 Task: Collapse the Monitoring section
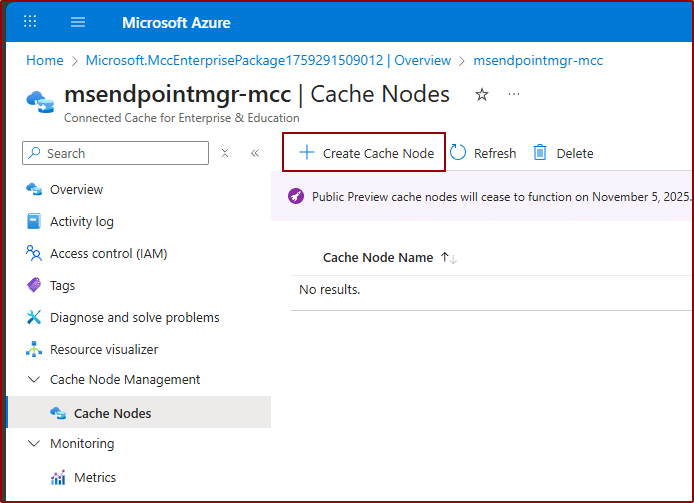point(33,444)
